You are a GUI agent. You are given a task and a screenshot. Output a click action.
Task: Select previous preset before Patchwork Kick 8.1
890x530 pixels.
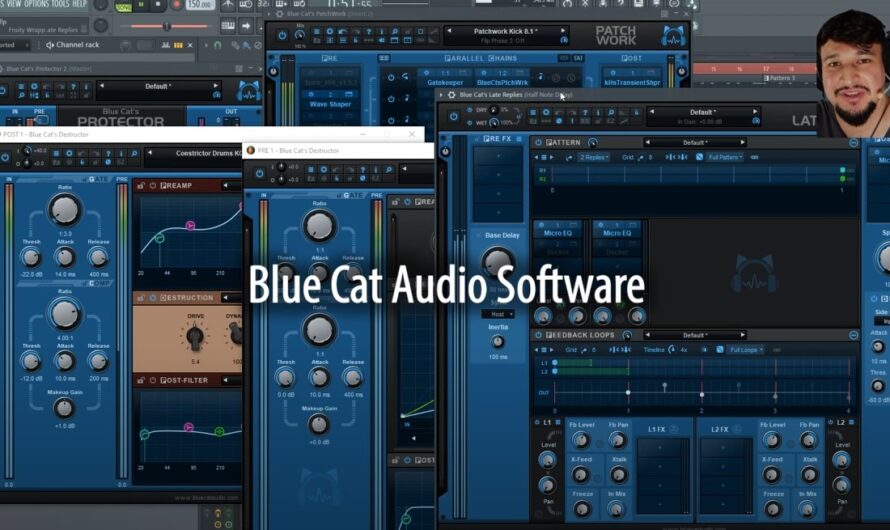(x=450, y=31)
